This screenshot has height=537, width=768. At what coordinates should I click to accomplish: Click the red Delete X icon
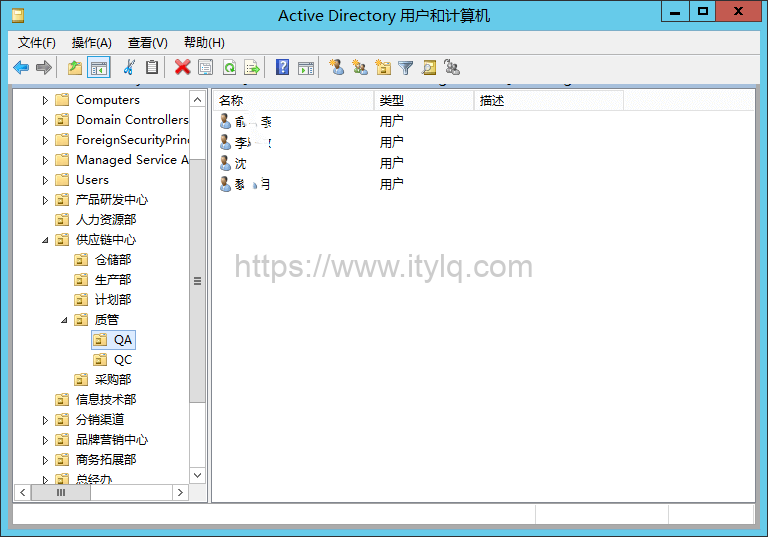click(182, 67)
